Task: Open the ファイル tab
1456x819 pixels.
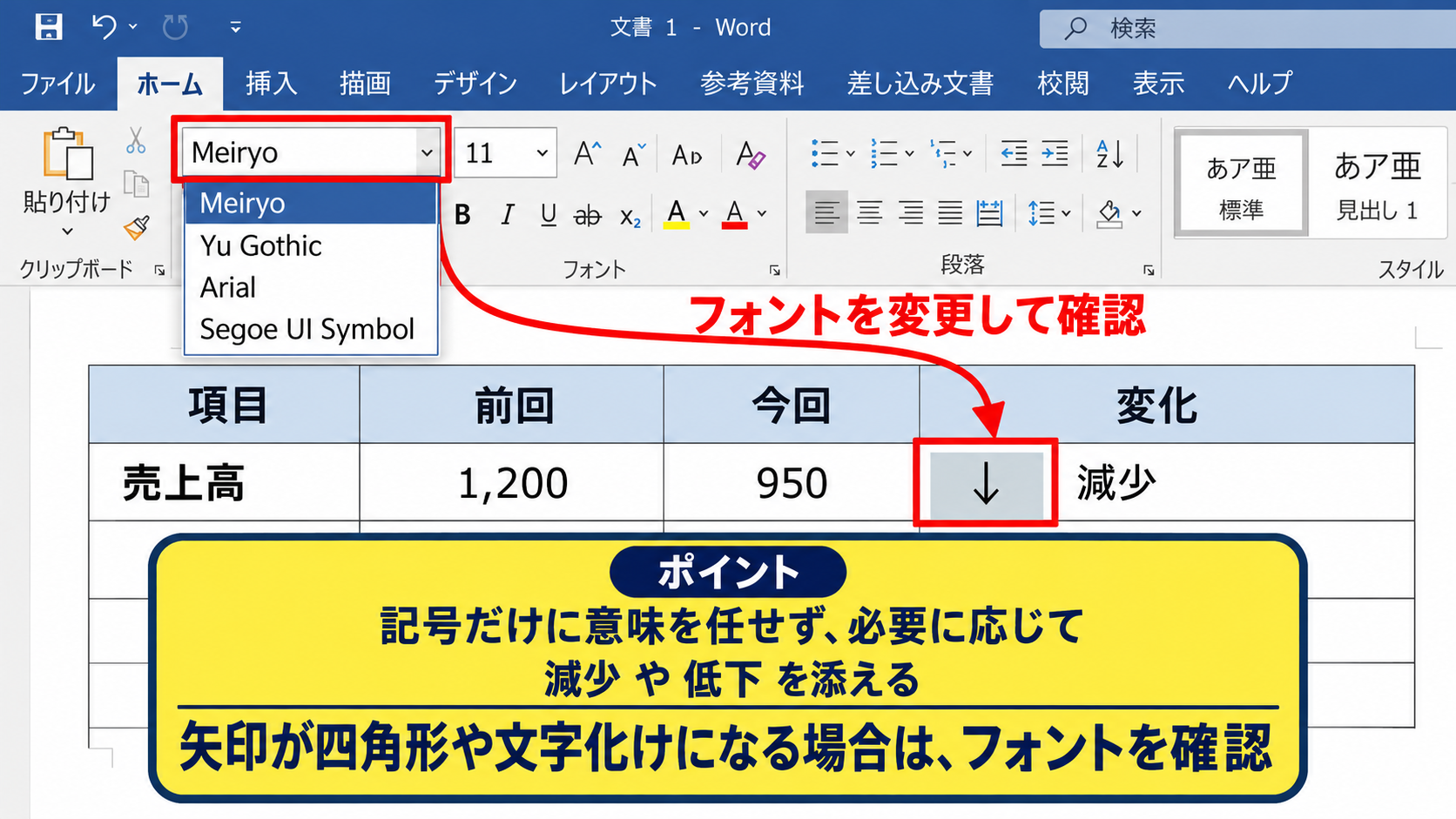Action: 58,84
